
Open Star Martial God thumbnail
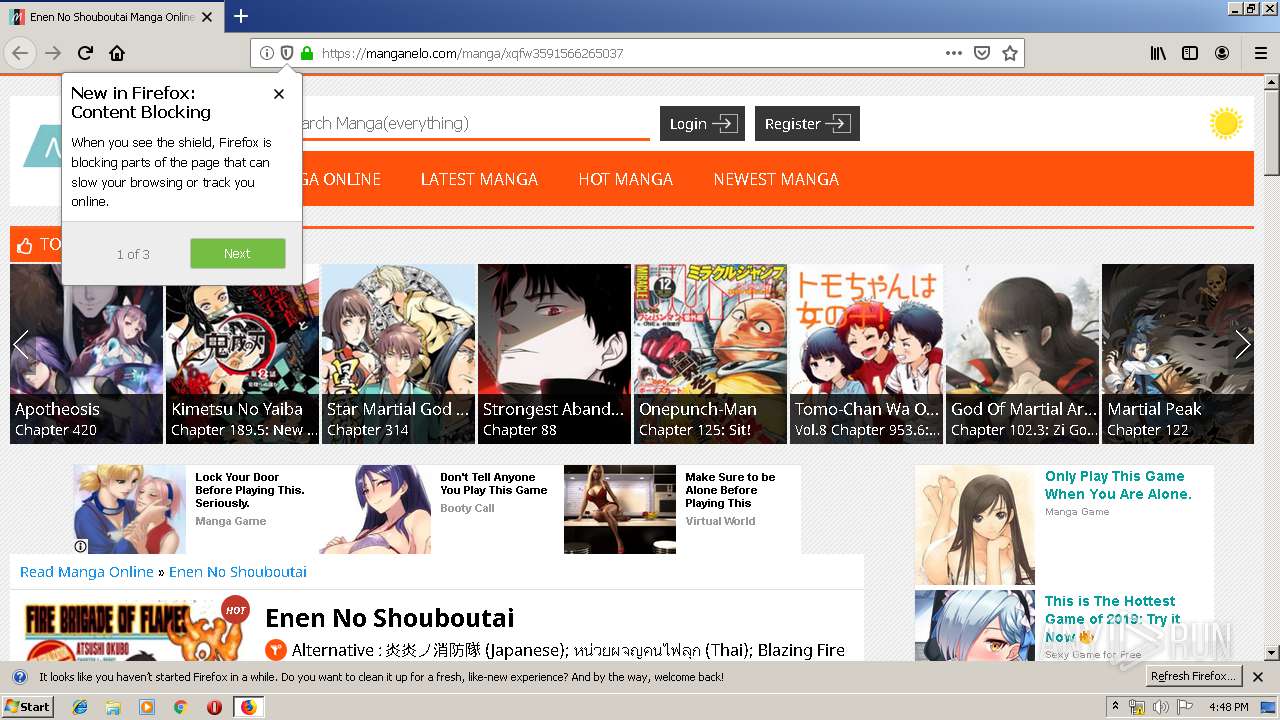(x=398, y=353)
